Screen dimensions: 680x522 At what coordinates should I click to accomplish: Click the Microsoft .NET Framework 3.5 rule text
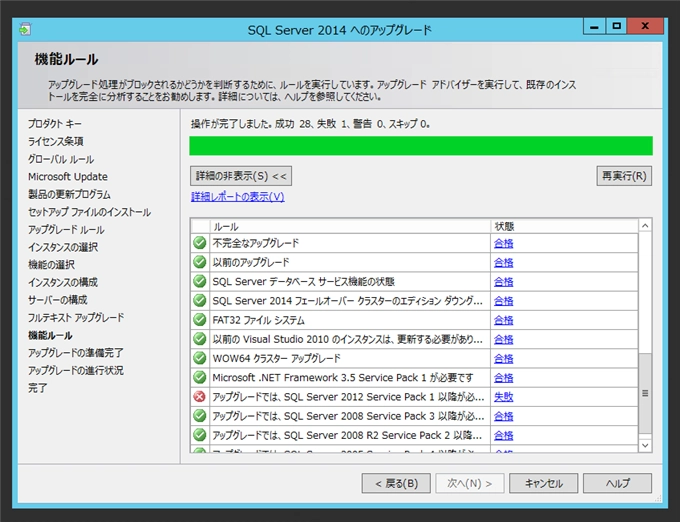pos(343,378)
